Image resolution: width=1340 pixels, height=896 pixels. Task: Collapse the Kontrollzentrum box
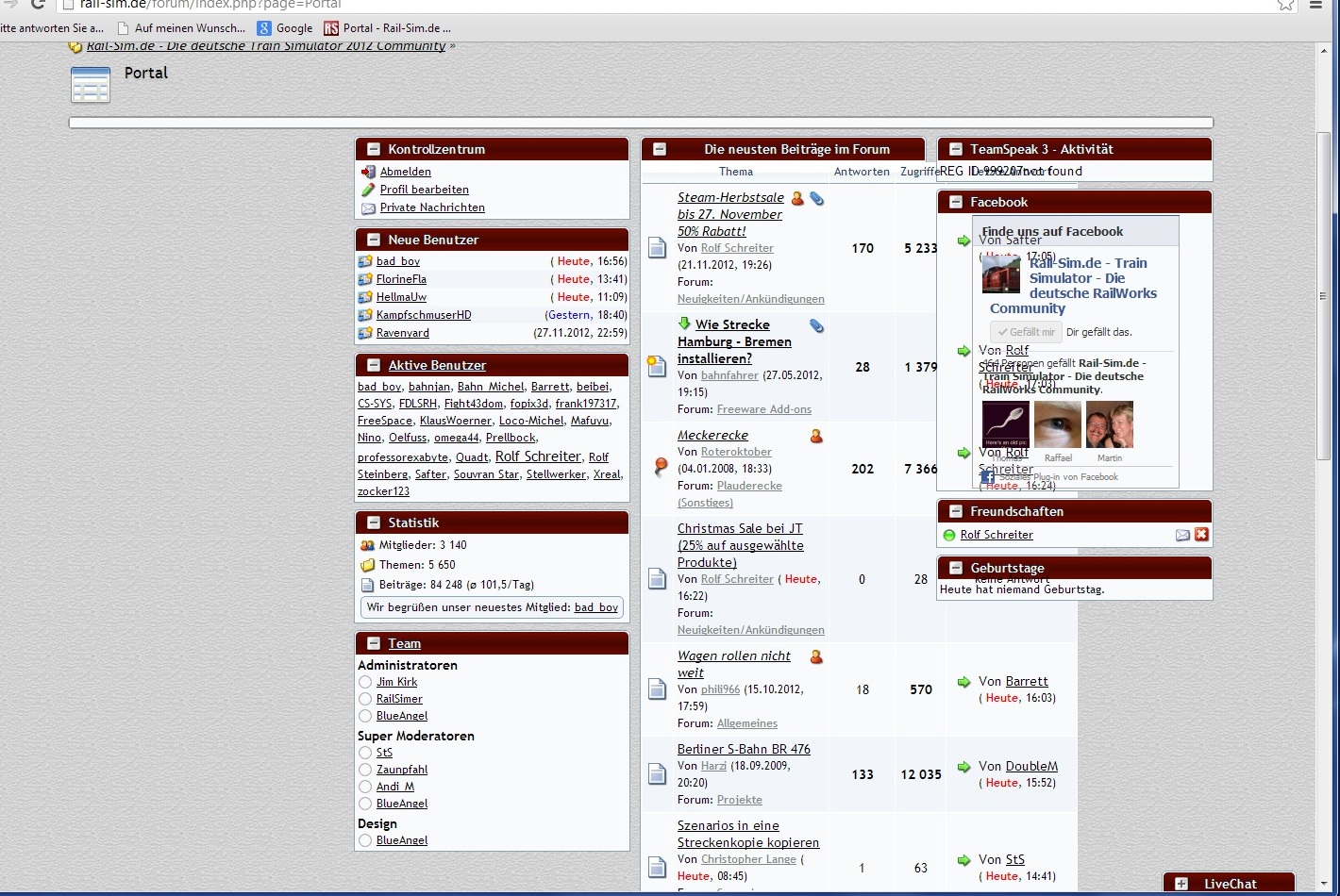tap(374, 149)
